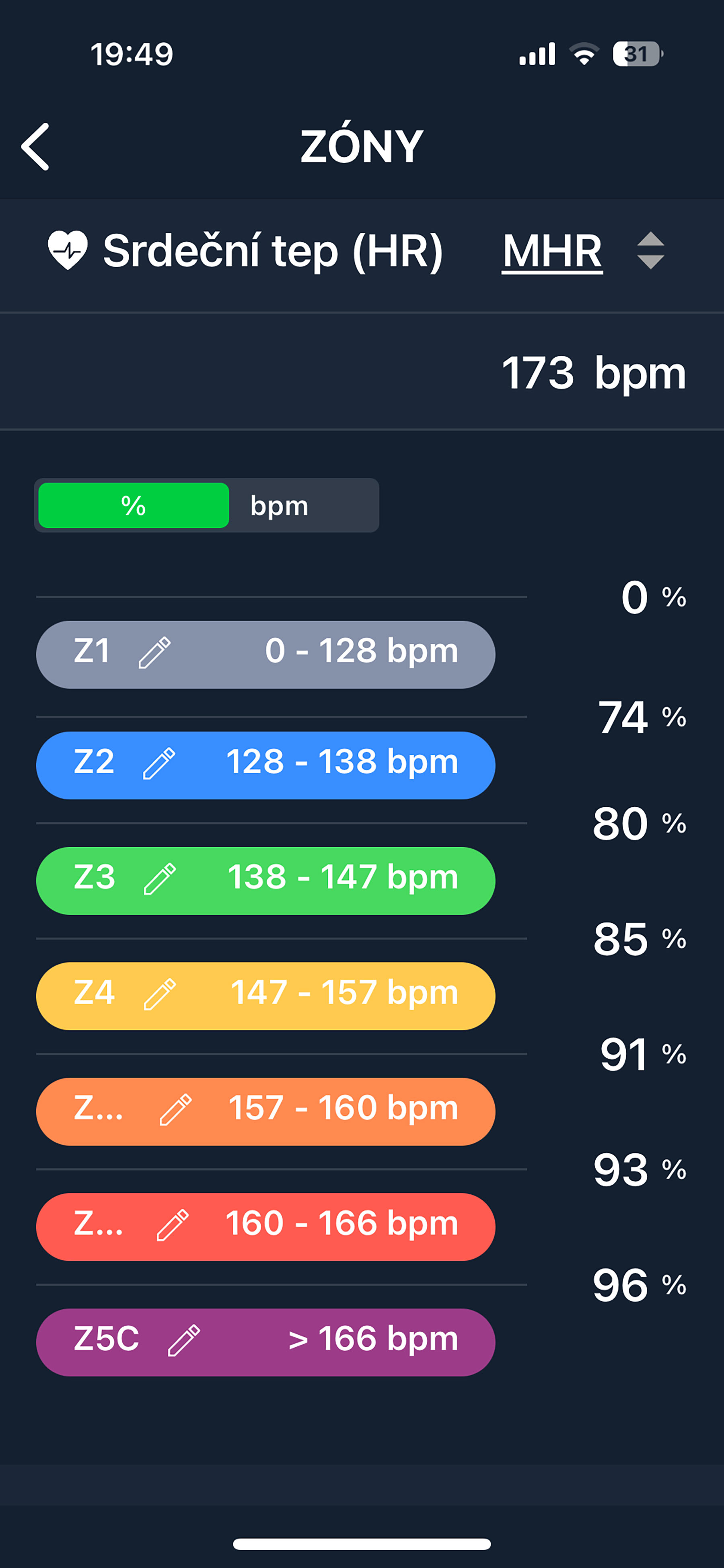
Task: Edit zone Z5C via pencil icon
Action: [184, 1340]
